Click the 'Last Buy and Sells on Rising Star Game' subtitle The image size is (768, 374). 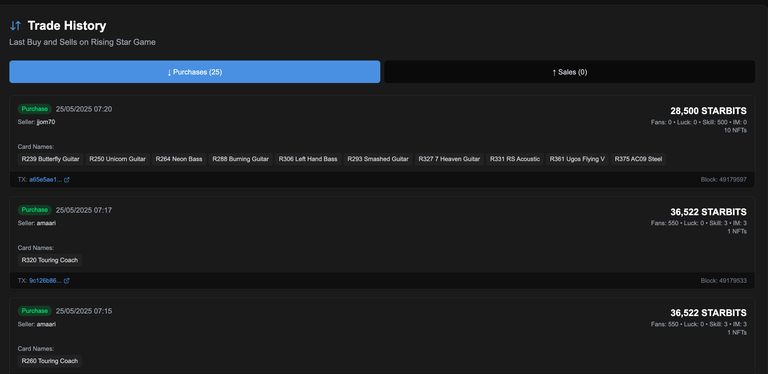(x=82, y=43)
